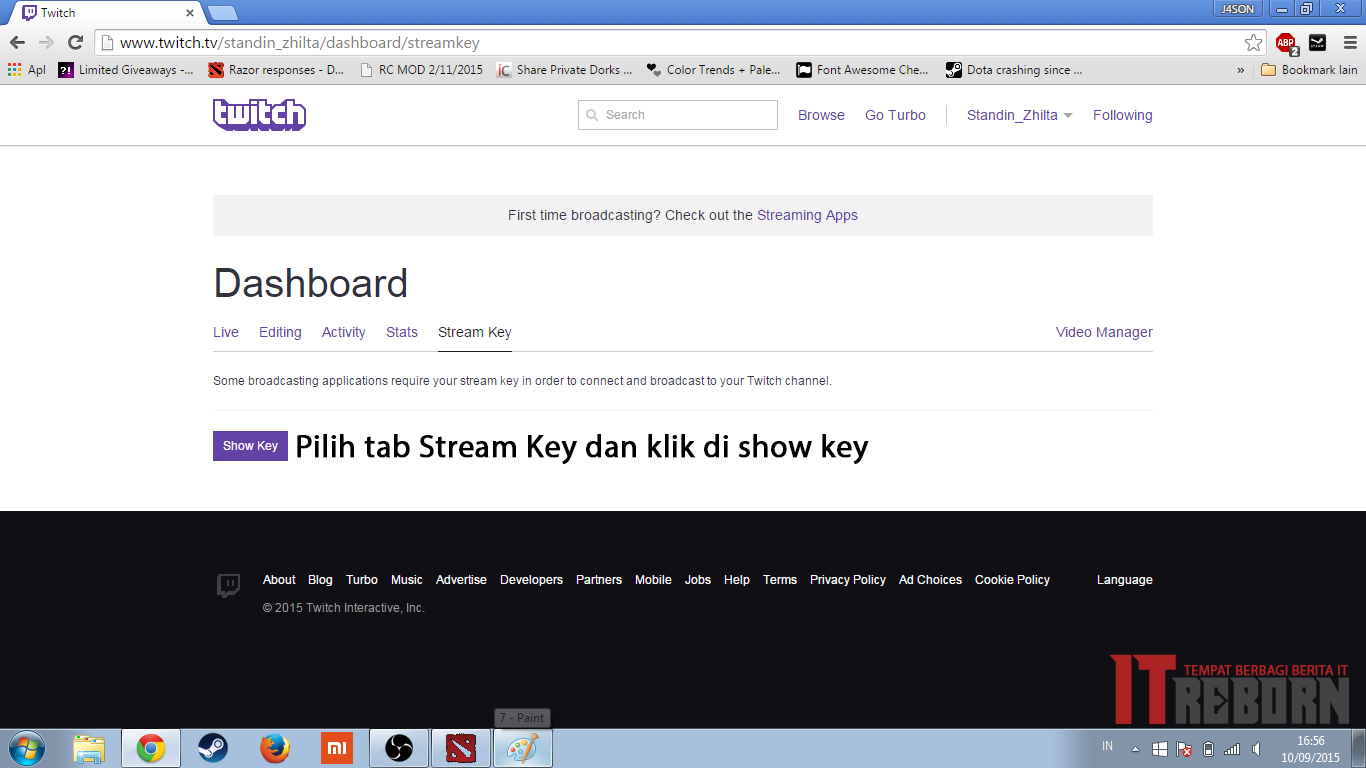Screen dimensions: 1366x768
Task: Click the Twitch Search field
Action: [x=678, y=115]
